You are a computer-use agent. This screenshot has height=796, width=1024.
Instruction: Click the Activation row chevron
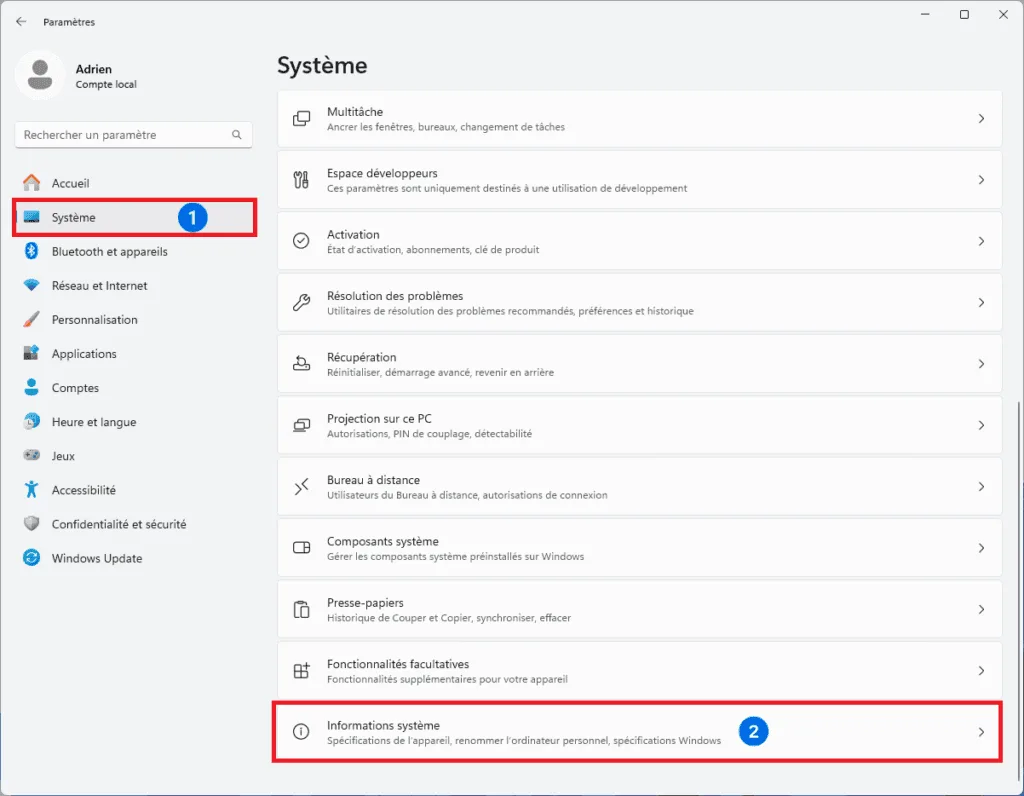(x=981, y=242)
